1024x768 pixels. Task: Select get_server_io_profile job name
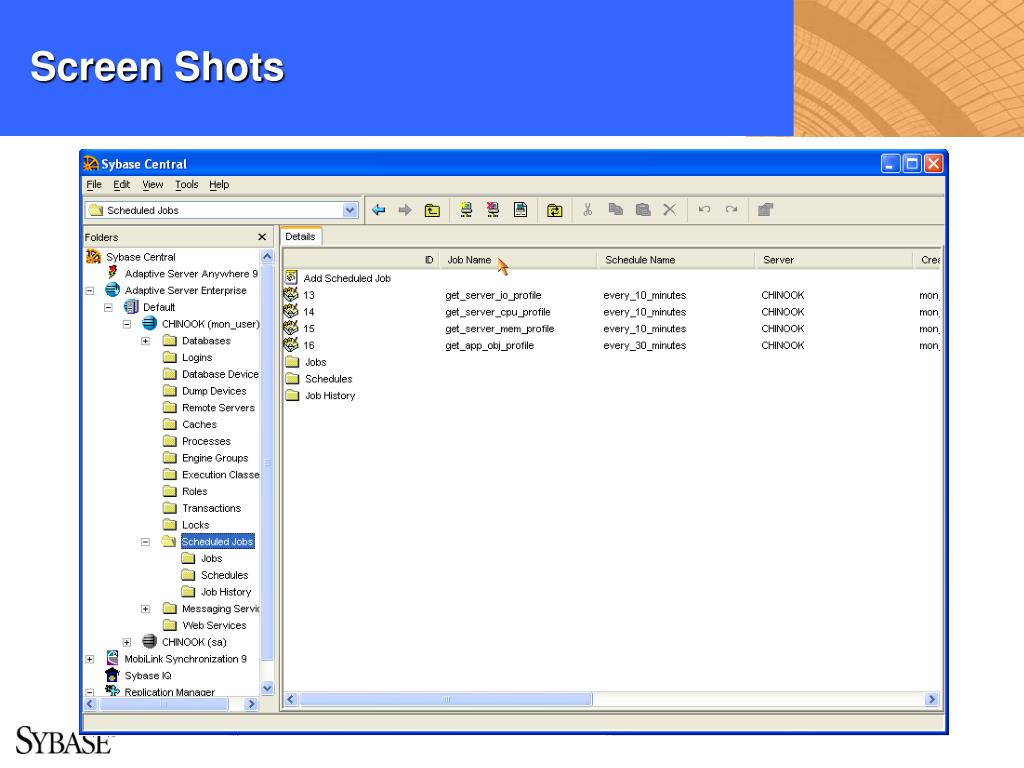[493, 295]
